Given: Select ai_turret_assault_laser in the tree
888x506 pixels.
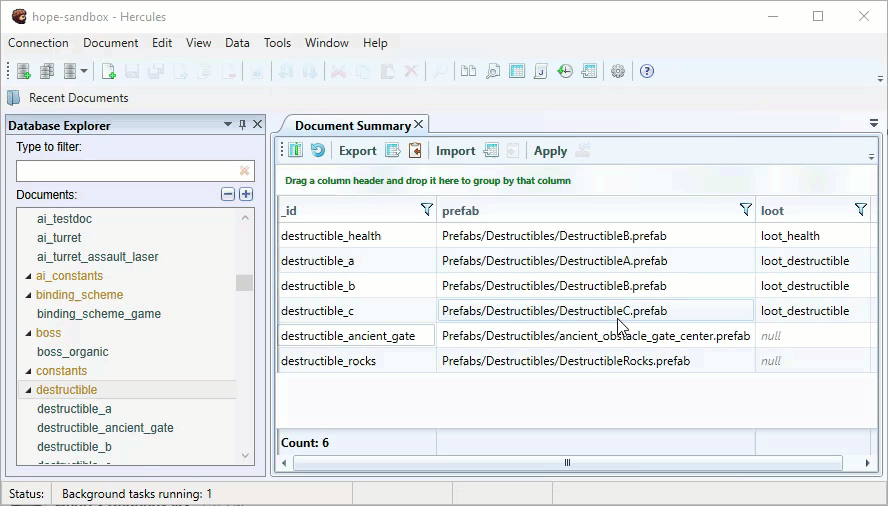Looking at the screenshot, I should [x=97, y=257].
